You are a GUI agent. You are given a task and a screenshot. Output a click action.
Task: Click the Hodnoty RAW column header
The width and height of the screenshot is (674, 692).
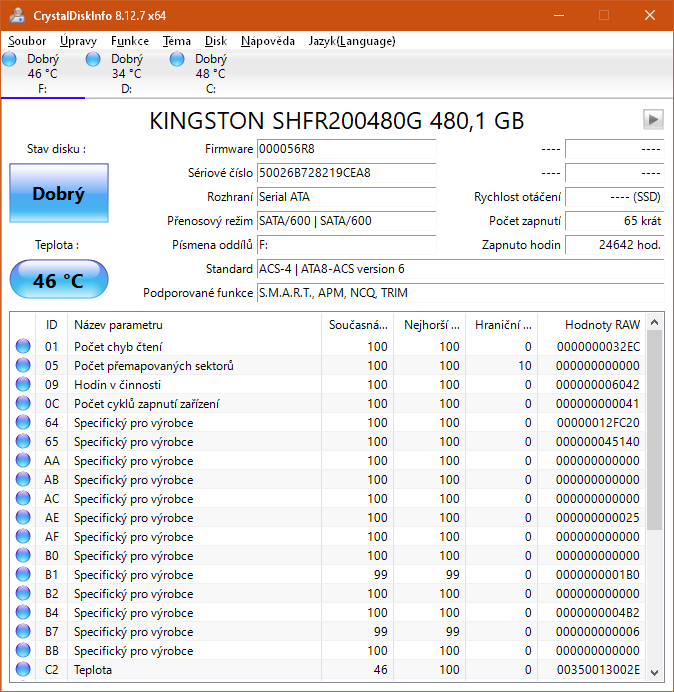click(601, 325)
